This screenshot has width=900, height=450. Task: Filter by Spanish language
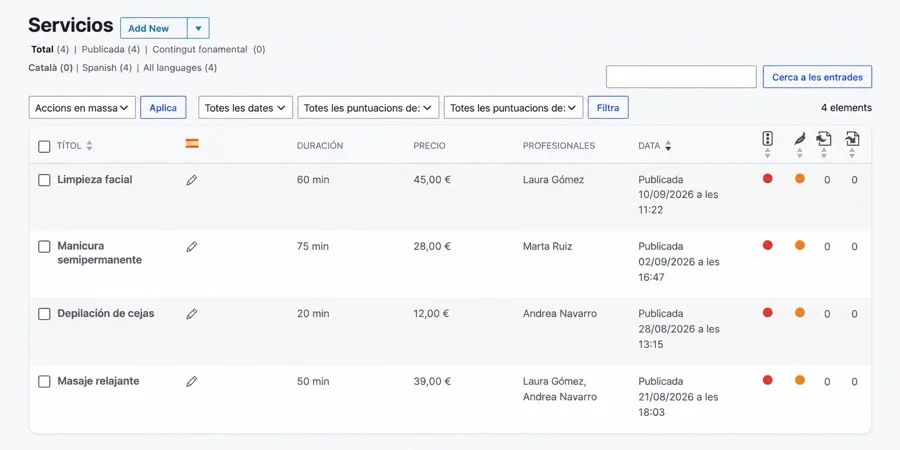tap(107, 68)
